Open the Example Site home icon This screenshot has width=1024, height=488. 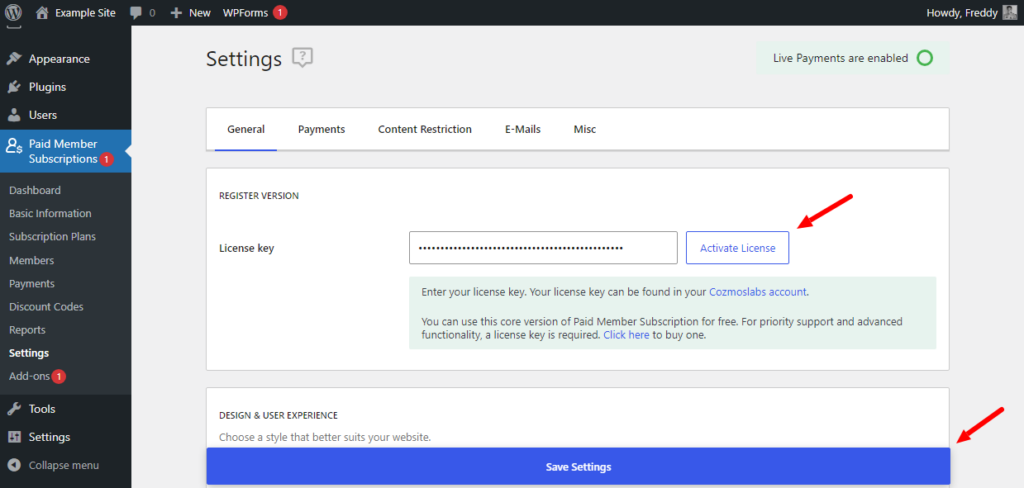coord(42,12)
